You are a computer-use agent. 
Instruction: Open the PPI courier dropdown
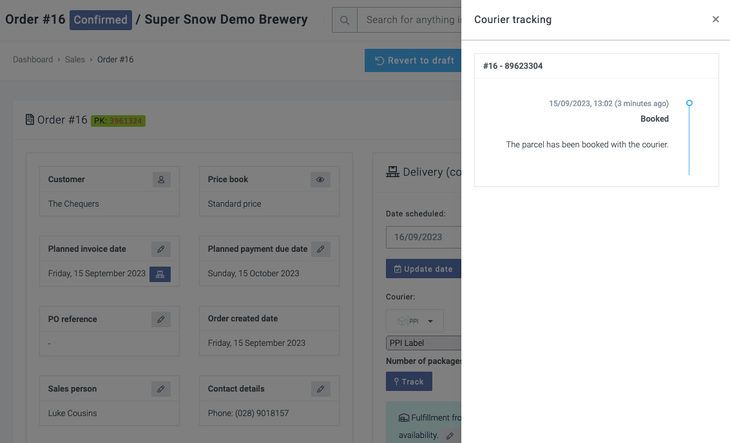pos(415,321)
